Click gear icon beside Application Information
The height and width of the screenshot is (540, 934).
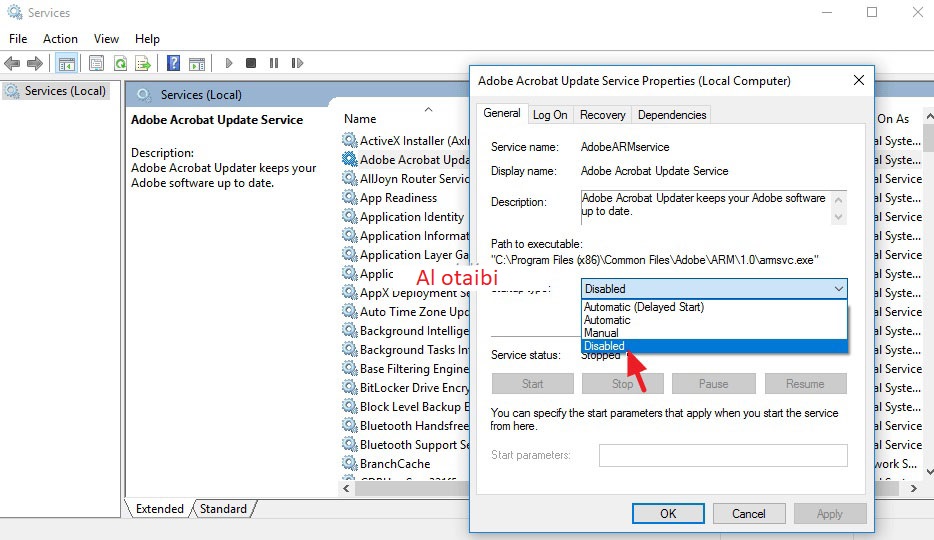click(x=350, y=236)
